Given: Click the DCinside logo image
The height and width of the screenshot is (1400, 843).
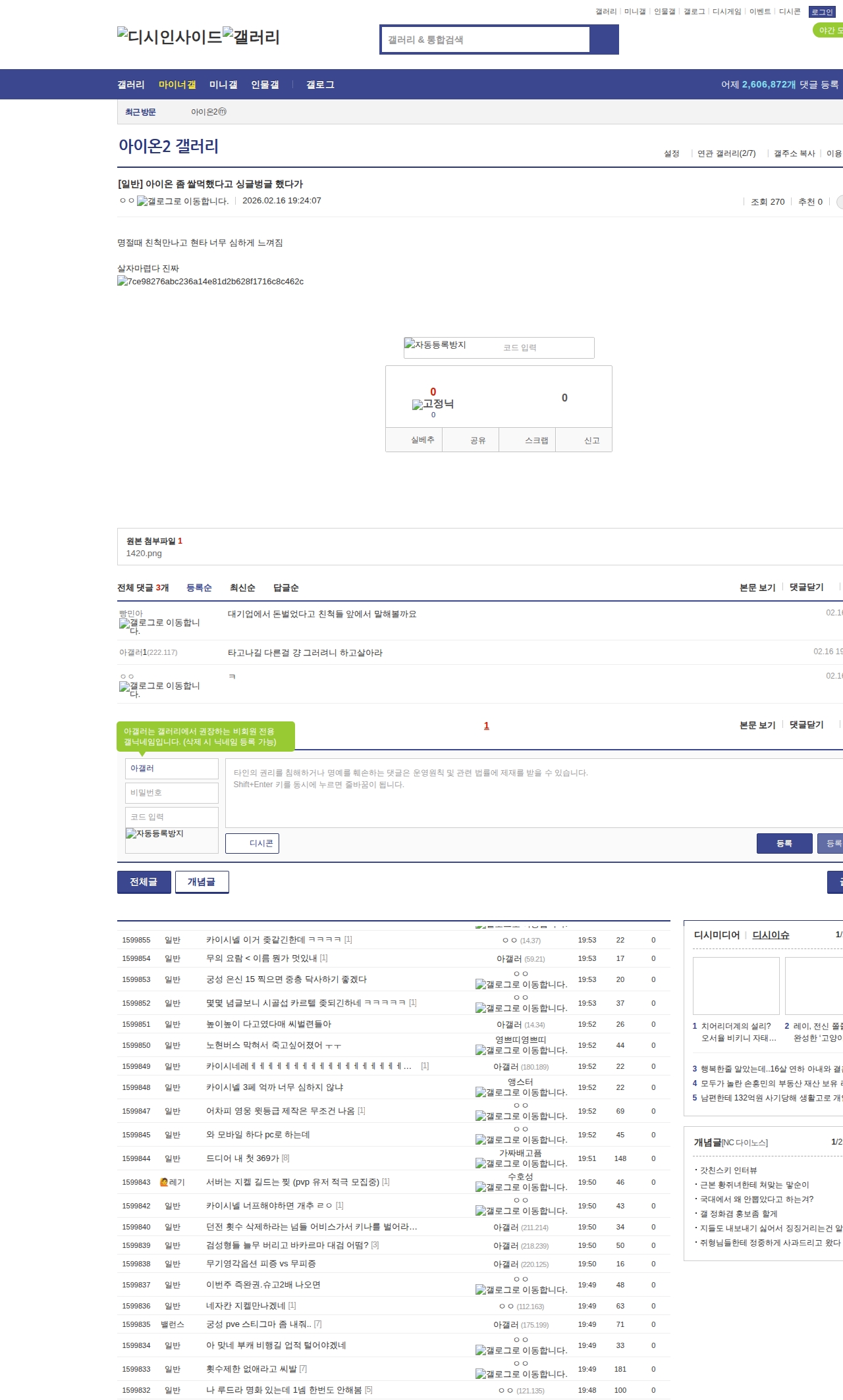Looking at the screenshot, I should 169,36.
